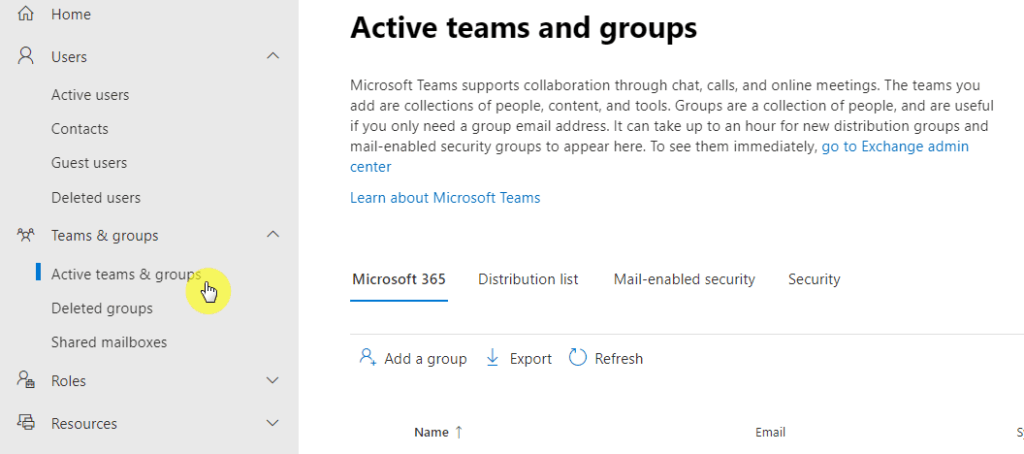Expand the Resources section chevron
Viewport: 1024px width, 454px height.
[274, 423]
